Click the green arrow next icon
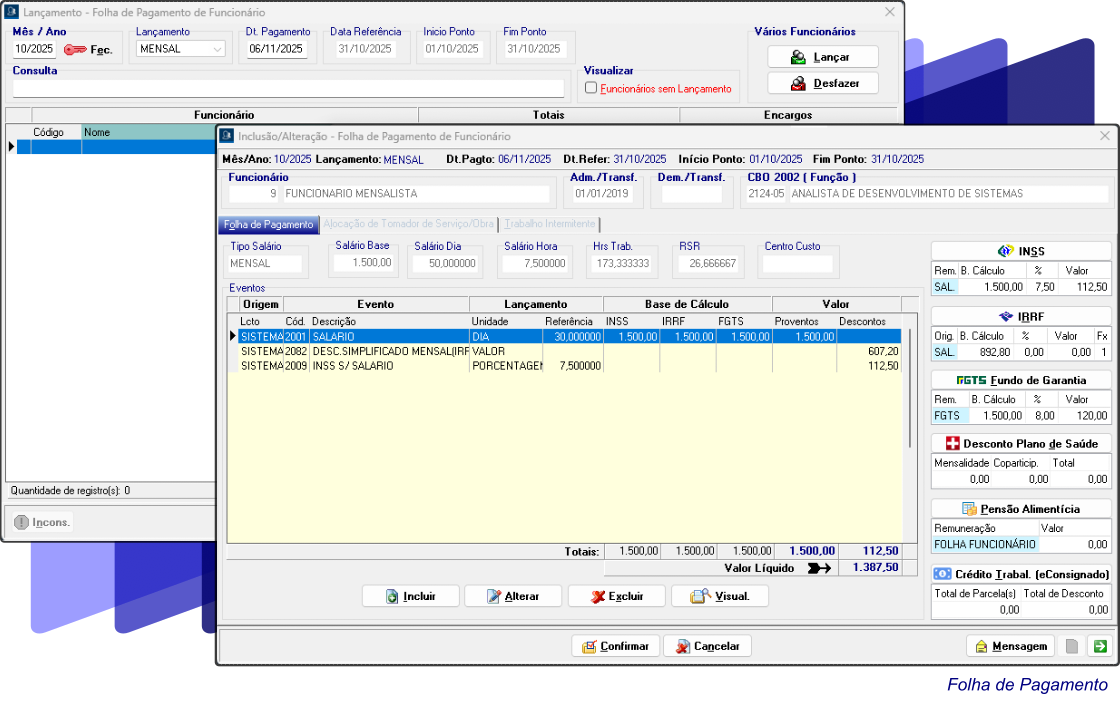The width and height of the screenshot is (1120, 702). (x=1100, y=646)
